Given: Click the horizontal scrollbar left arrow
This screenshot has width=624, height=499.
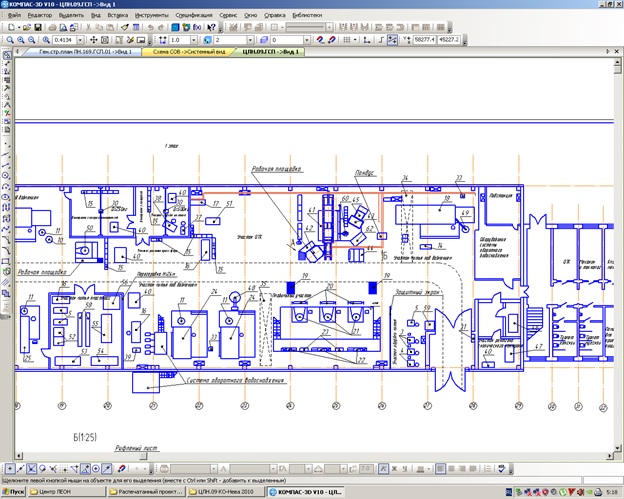Looking at the screenshot, I should click(x=18, y=456).
